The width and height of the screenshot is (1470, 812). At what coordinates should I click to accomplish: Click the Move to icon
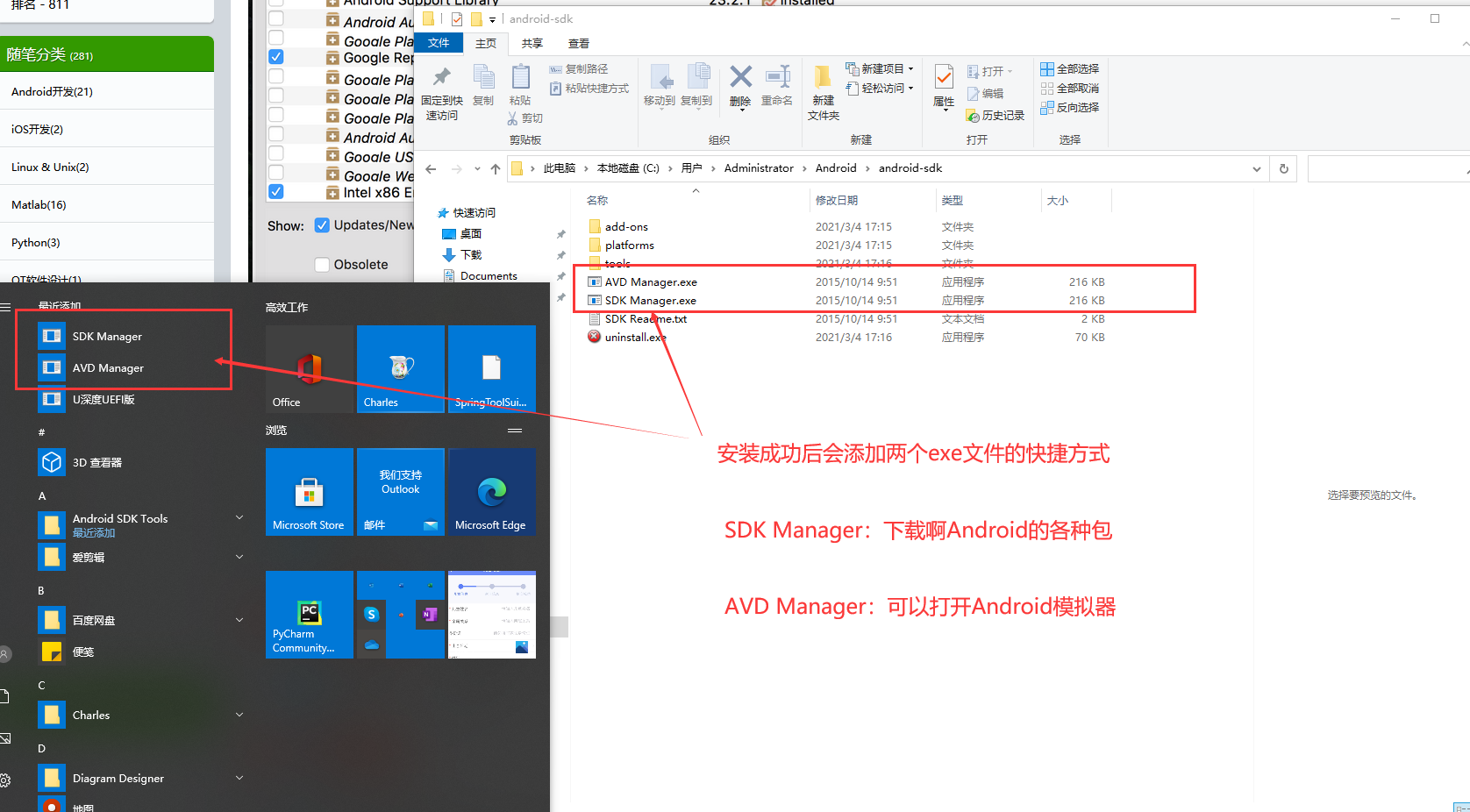pyautogui.click(x=660, y=77)
